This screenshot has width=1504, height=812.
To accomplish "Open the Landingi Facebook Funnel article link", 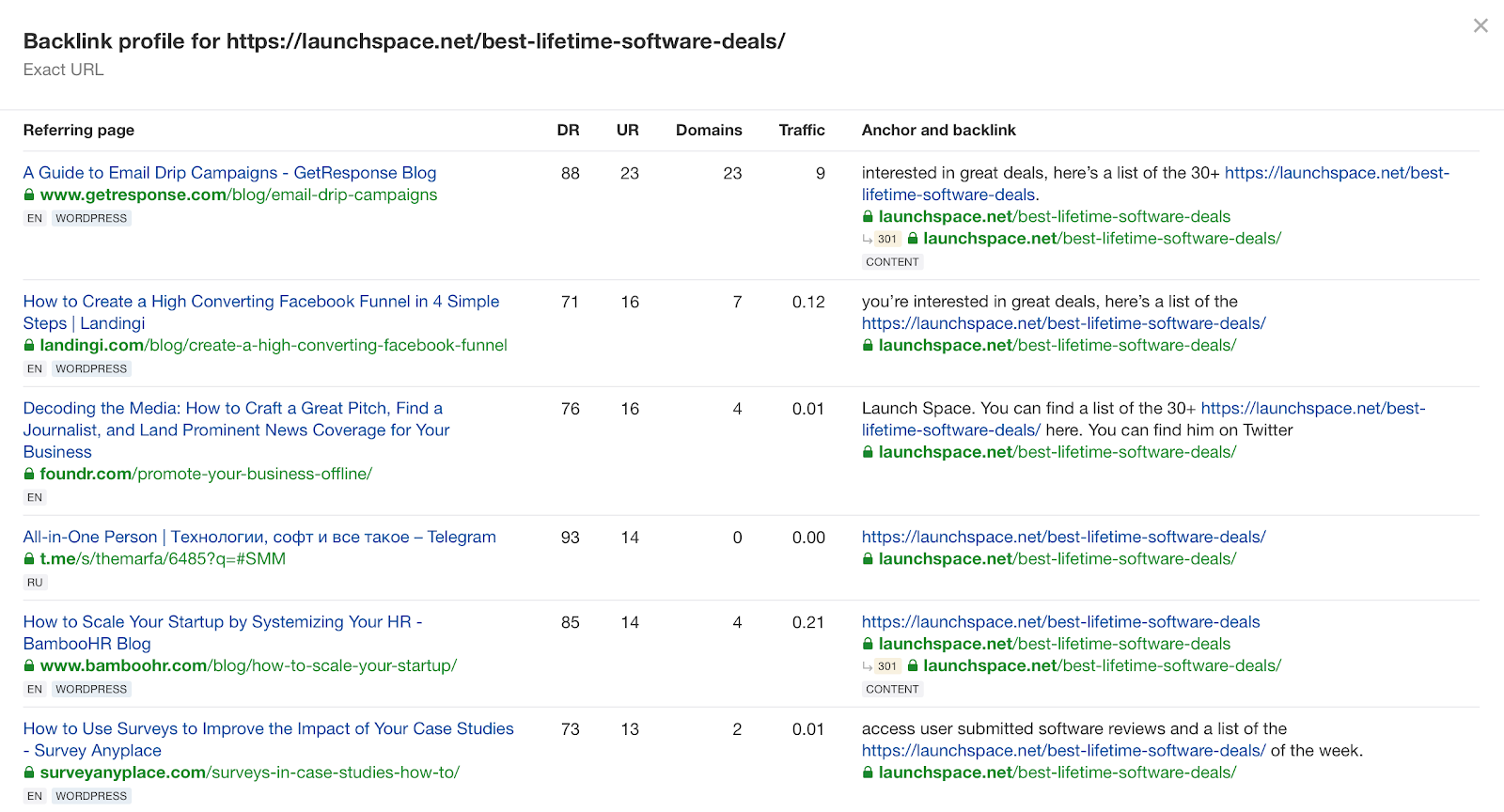I will pos(260,302).
